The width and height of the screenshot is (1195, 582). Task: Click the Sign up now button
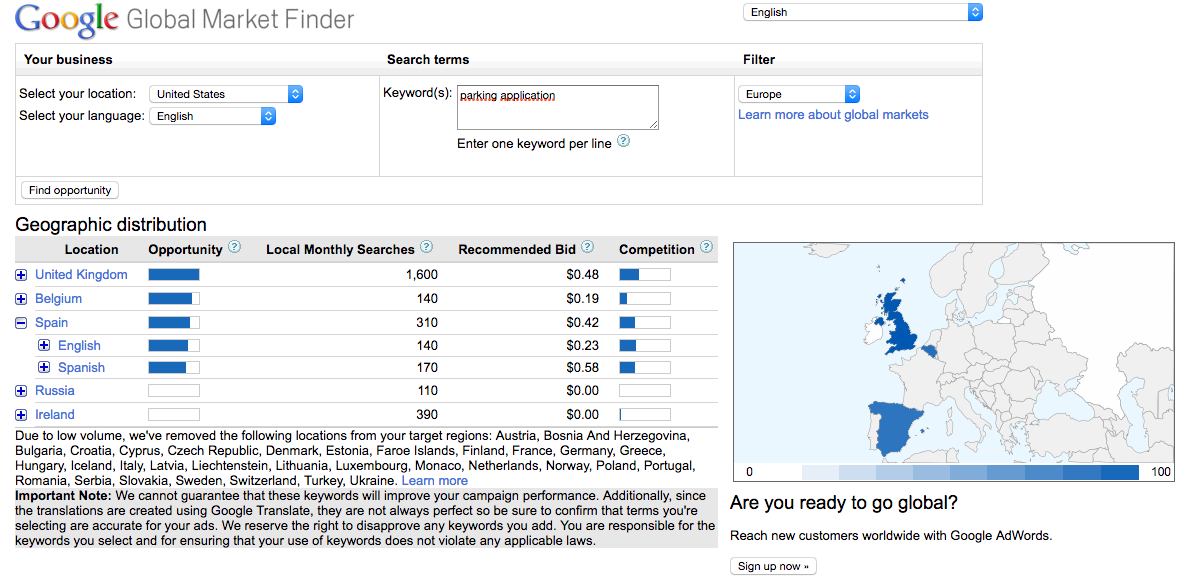point(774,566)
